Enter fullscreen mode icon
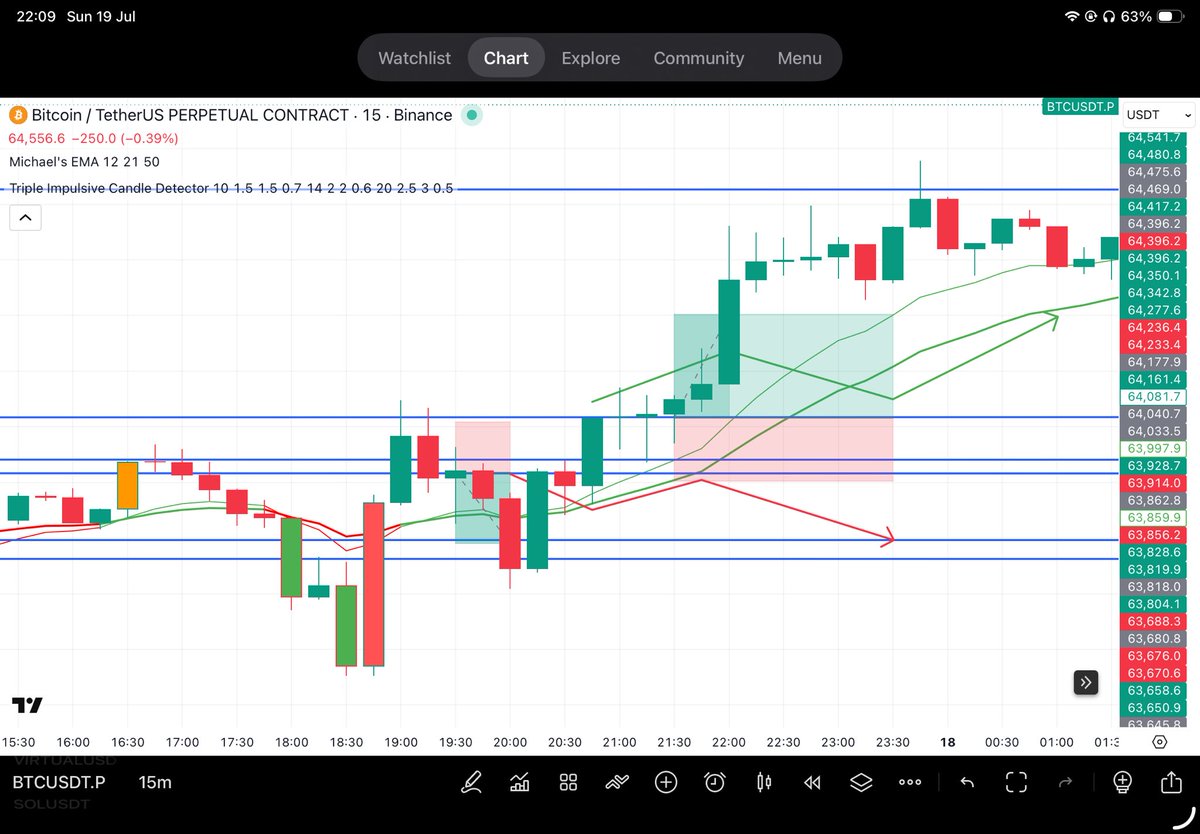The height and width of the screenshot is (834, 1200). pos(1017,782)
